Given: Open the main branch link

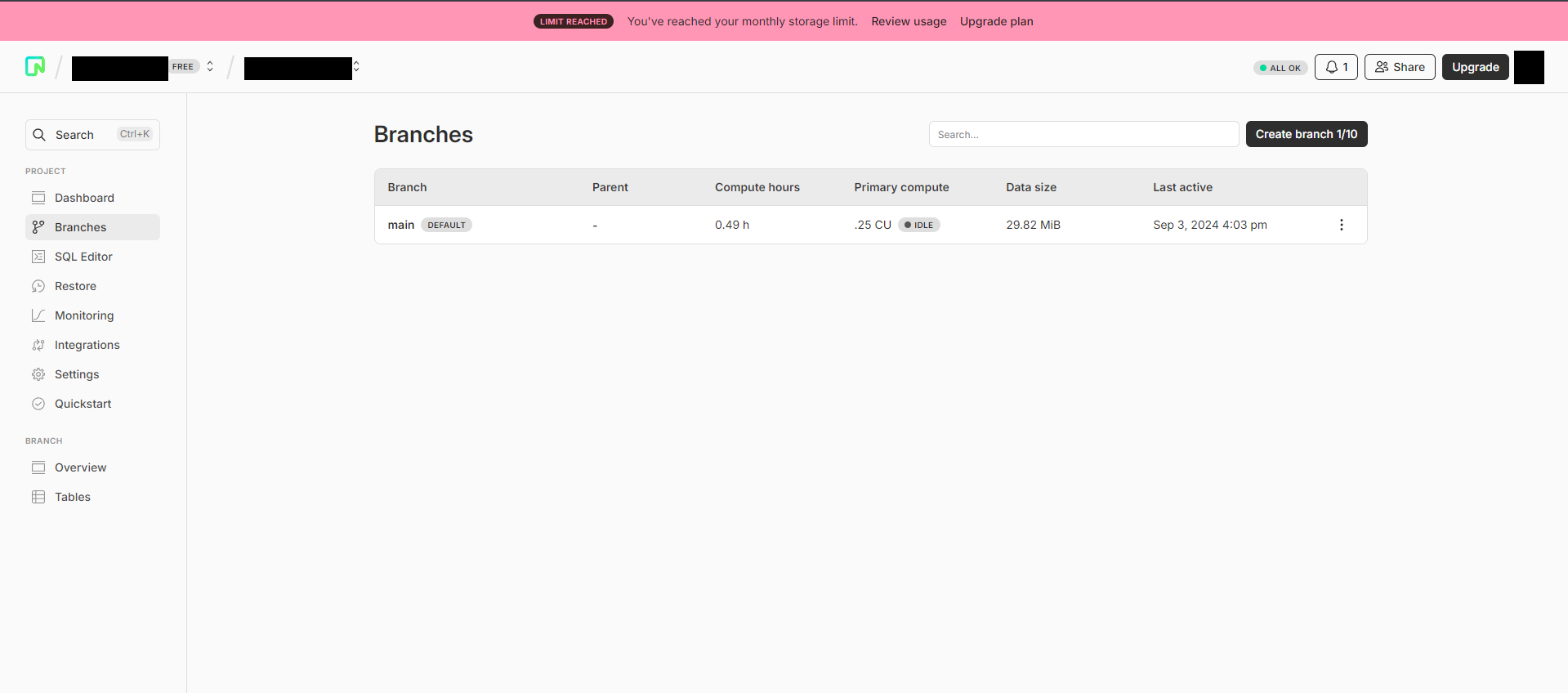Looking at the screenshot, I should pyautogui.click(x=401, y=225).
